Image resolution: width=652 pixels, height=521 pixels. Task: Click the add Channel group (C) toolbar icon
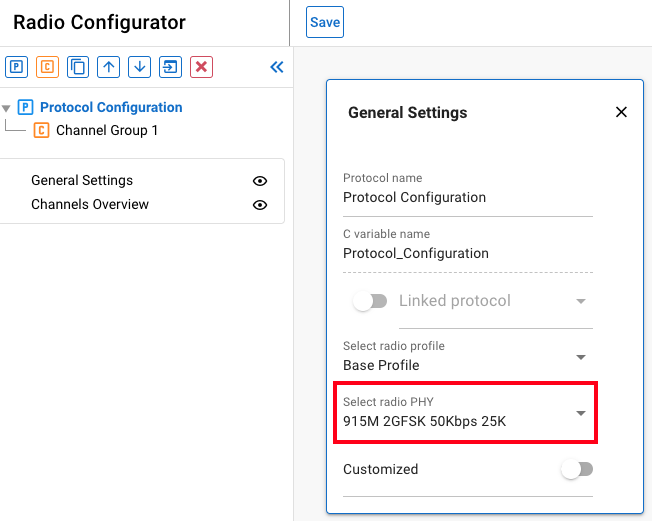pyautogui.click(x=47, y=67)
